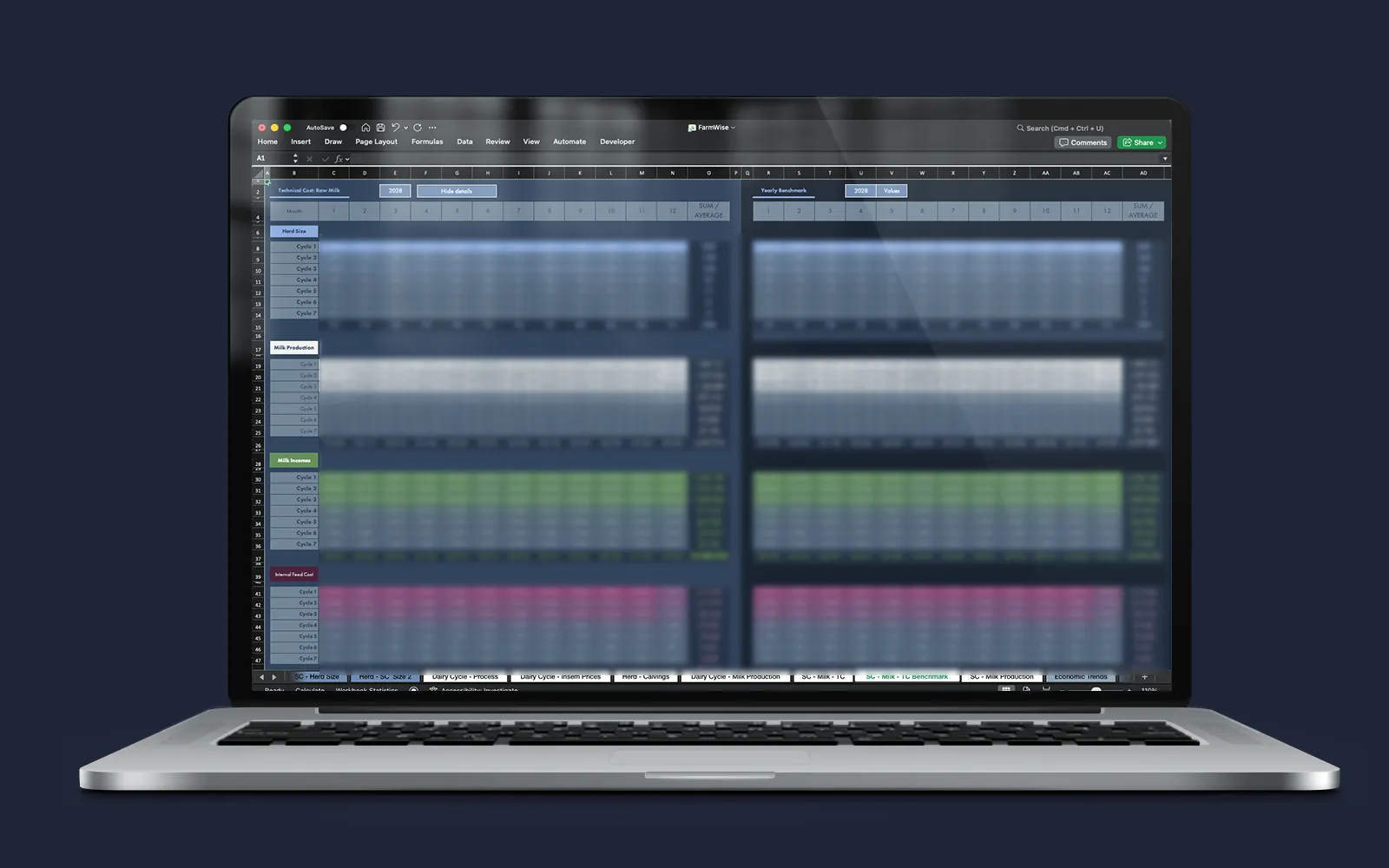Open the Data ribbon tab
This screenshot has height=868, width=1389.
point(465,141)
